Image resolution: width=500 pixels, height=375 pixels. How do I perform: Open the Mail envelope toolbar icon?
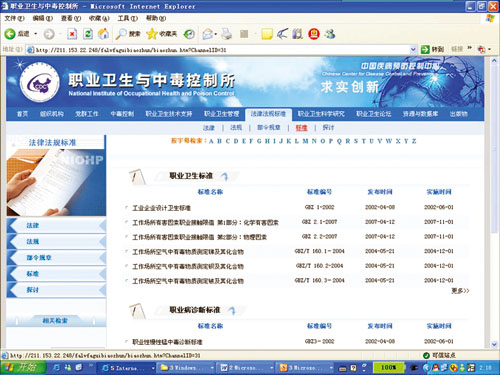point(208,34)
